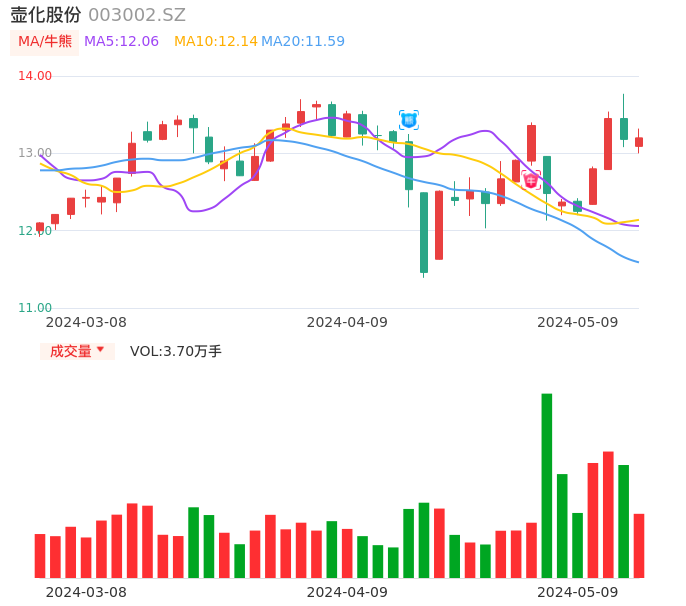
Task: Click the 14.00 price axis label
Action: pos(35,76)
